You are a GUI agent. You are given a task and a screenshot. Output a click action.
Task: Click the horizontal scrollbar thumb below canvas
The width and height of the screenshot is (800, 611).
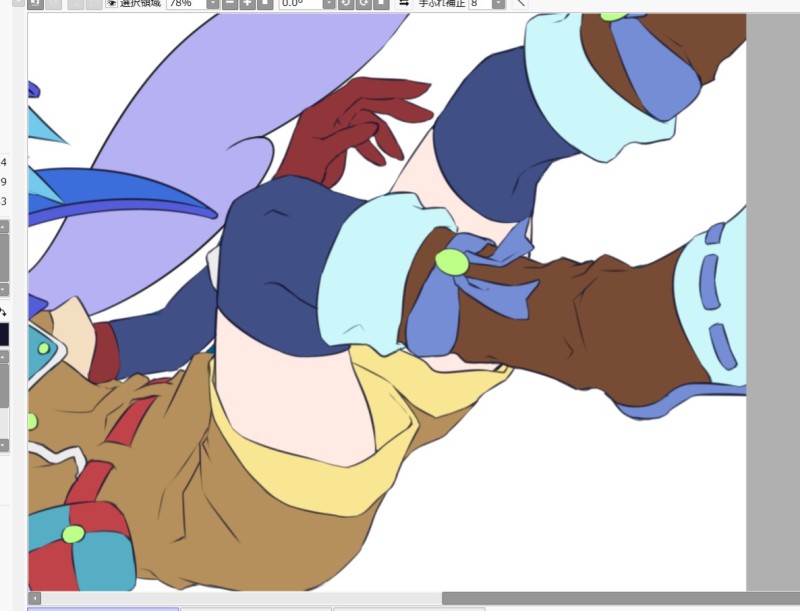(x=620, y=598)
